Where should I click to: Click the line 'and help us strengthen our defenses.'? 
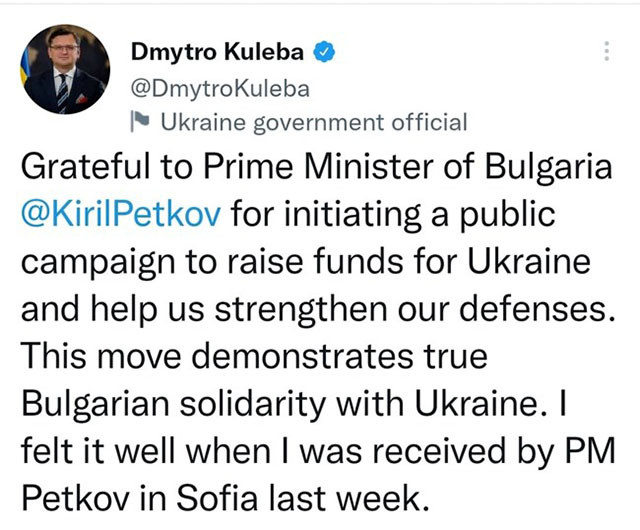318,310
